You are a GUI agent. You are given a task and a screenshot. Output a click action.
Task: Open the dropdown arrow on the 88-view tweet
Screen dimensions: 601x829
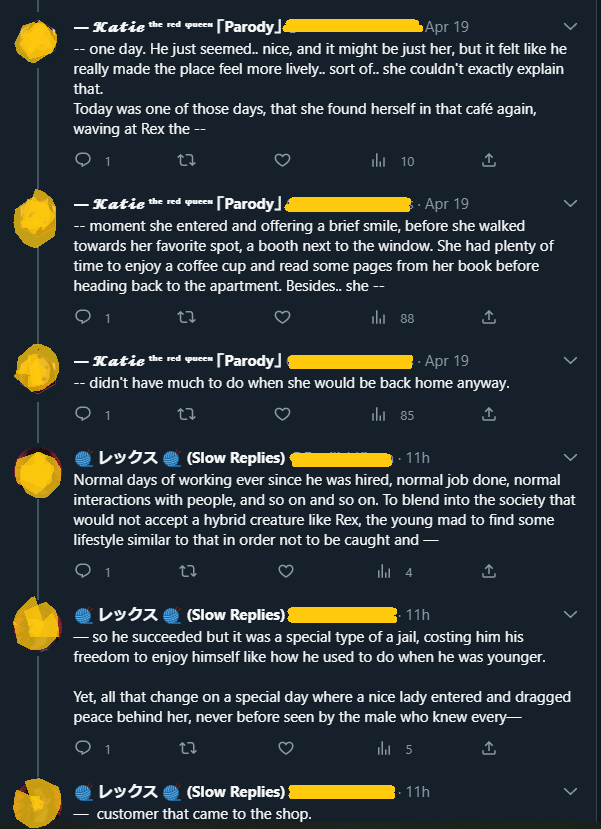click(x=570, y=202)
